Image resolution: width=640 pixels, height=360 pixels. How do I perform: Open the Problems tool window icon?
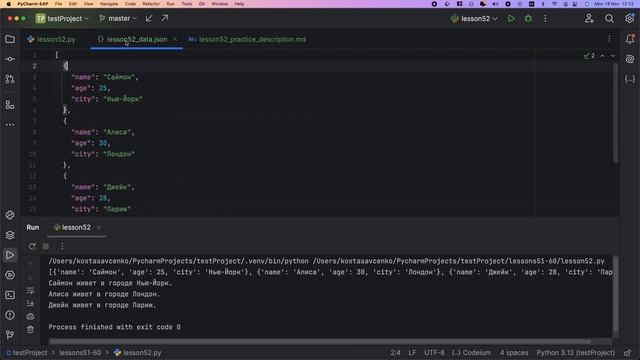click(x=10, y=315)
